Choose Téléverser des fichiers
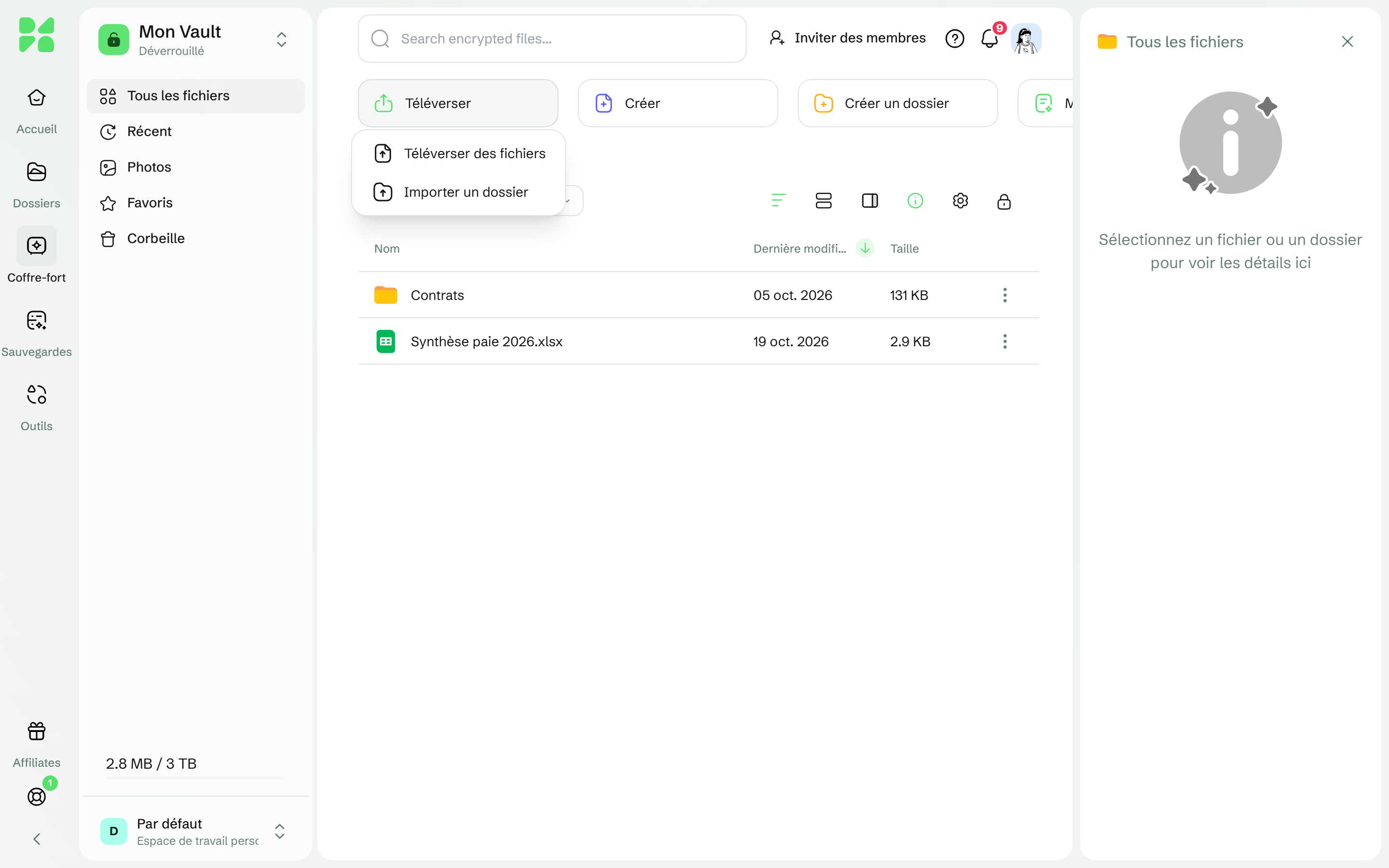The width and height of the screenshot is (1389, 868). tap(459, 153)
